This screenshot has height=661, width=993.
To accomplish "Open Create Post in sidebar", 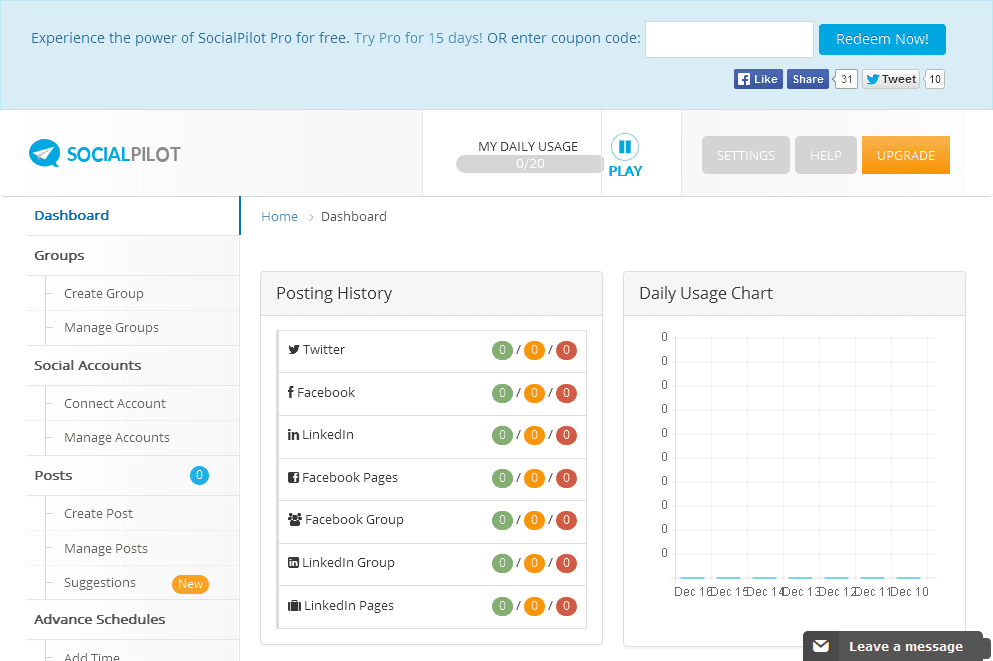I will [x=98, y=514].
